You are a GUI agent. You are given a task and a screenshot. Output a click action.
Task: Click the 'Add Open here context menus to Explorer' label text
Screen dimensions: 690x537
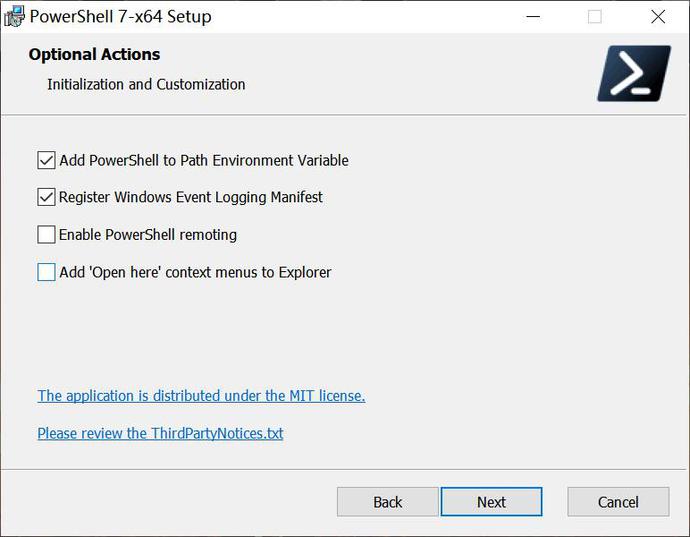coord(195,272)
